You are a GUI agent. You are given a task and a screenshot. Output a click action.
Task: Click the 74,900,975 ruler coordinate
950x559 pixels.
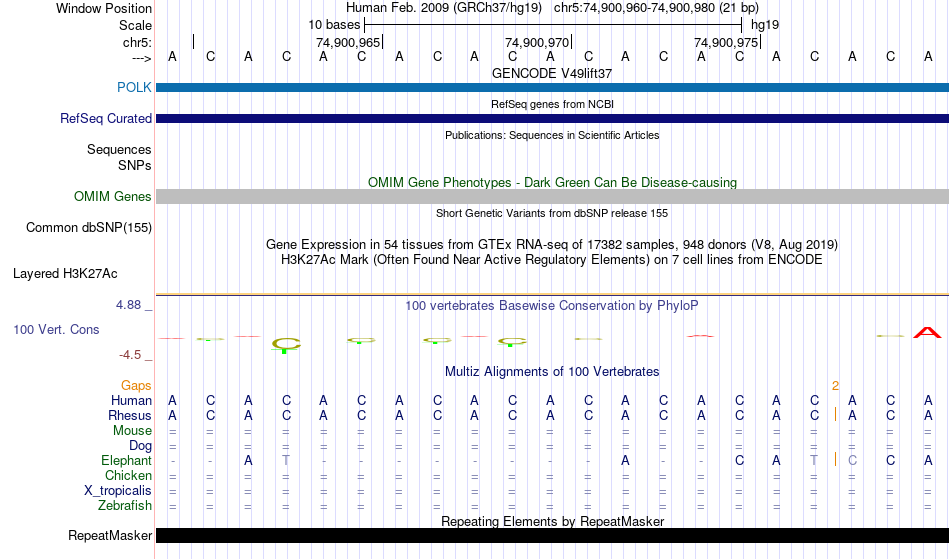[x=726, y=42]
